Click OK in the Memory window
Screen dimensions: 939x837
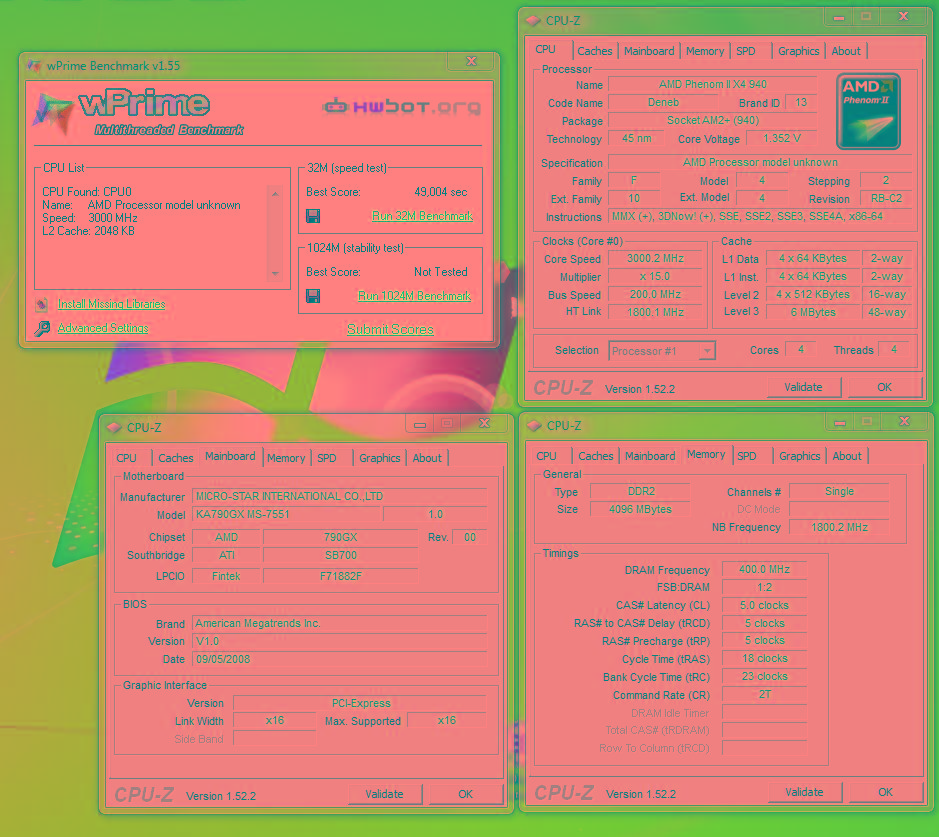pyautogui.click(x=885, y=793)
